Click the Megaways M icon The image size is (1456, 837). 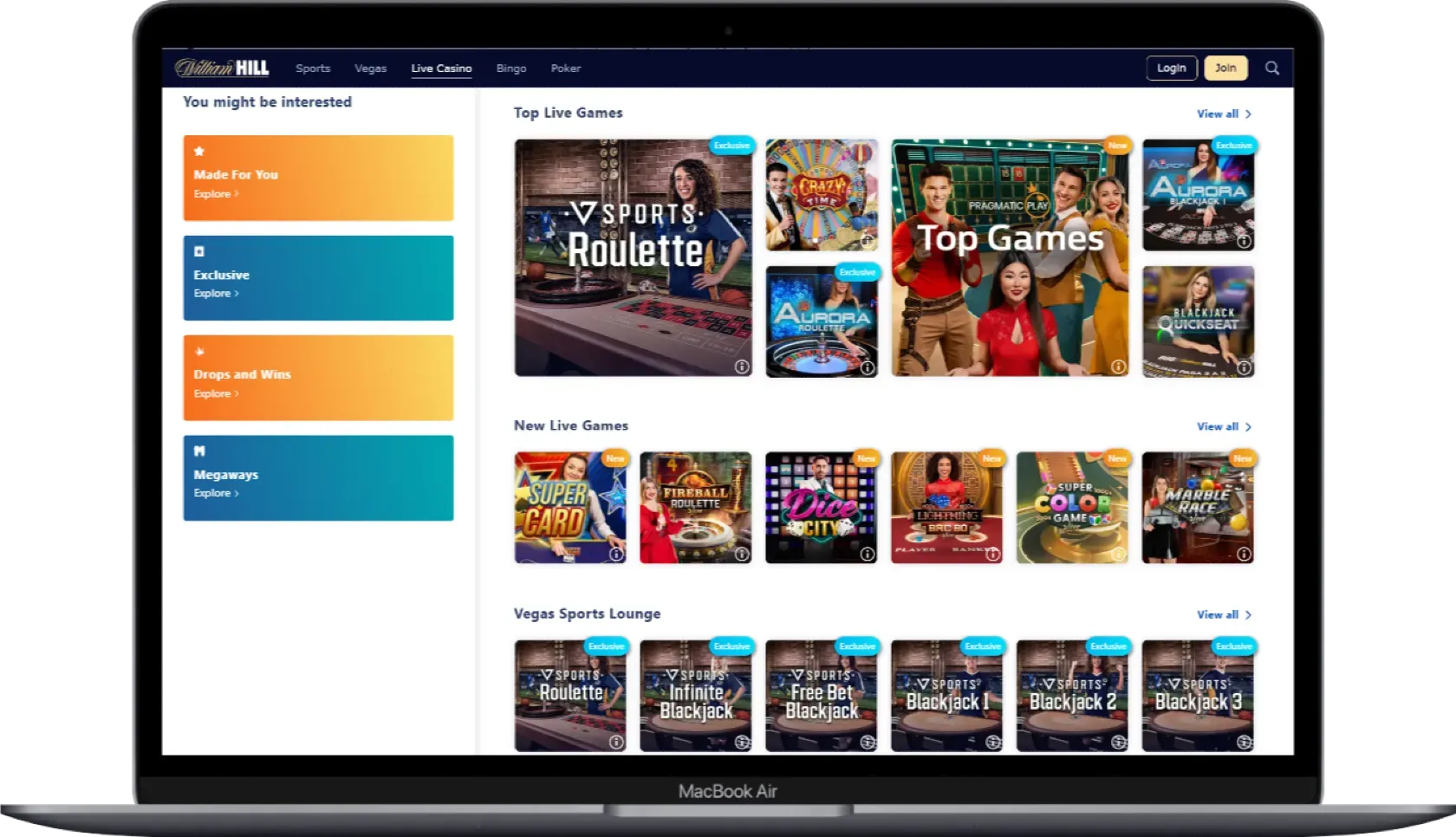[x=199, y=451]
